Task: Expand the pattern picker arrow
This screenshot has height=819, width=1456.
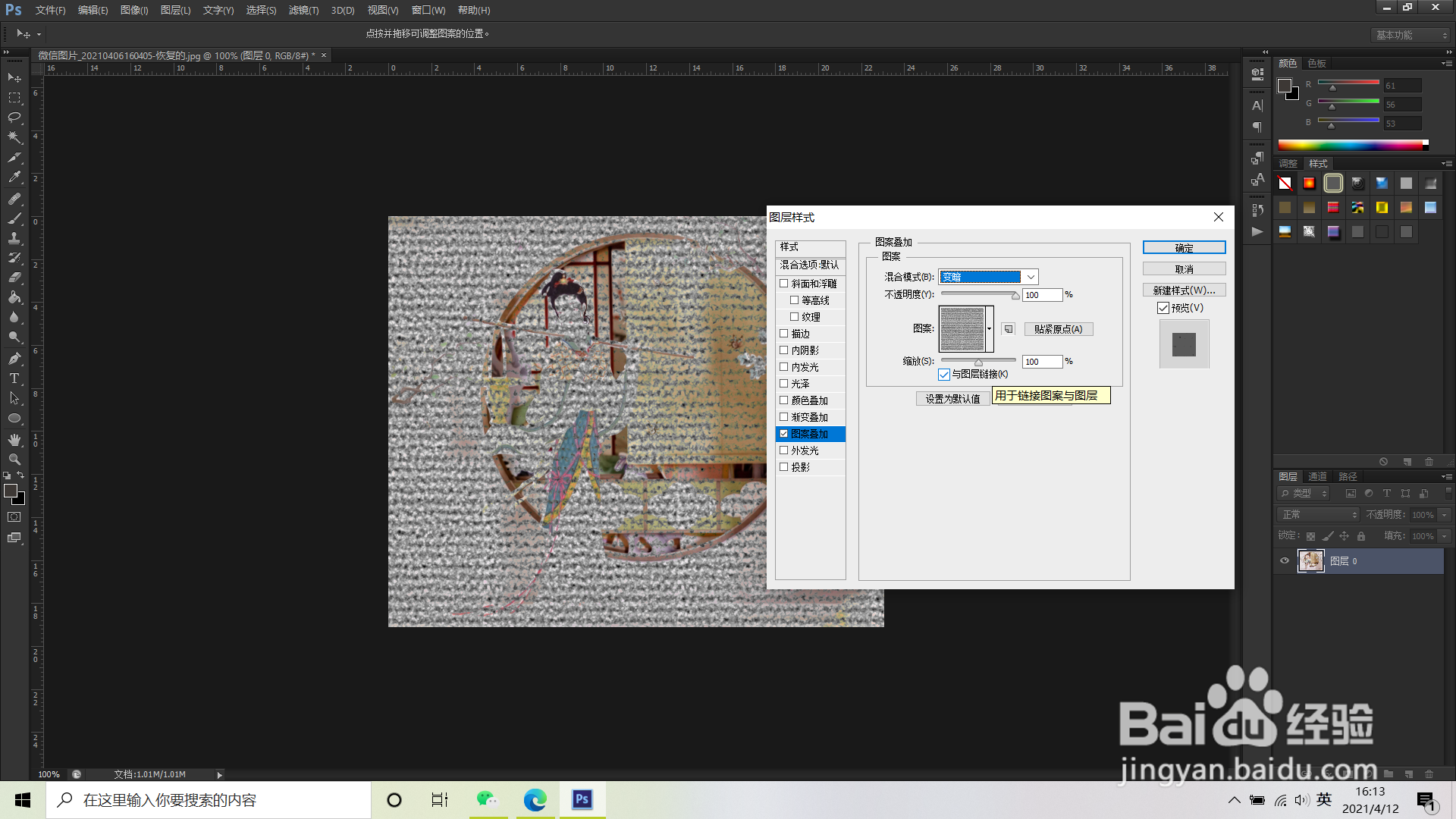Action: [x=989, y=329]
